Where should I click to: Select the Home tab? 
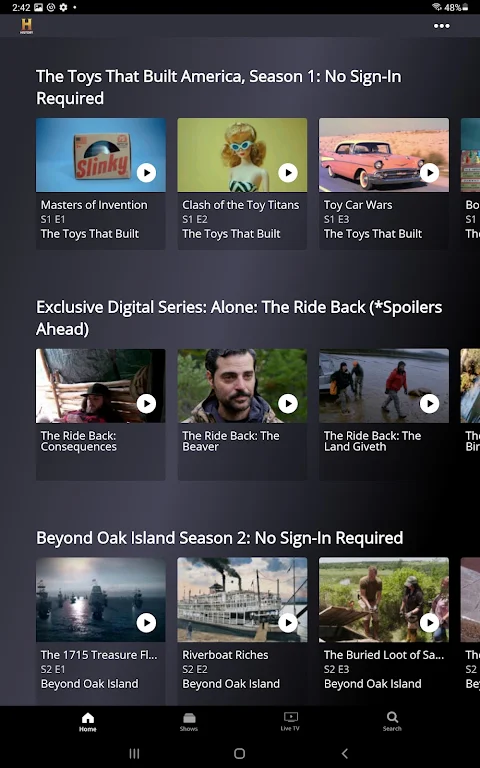point(88,722)
